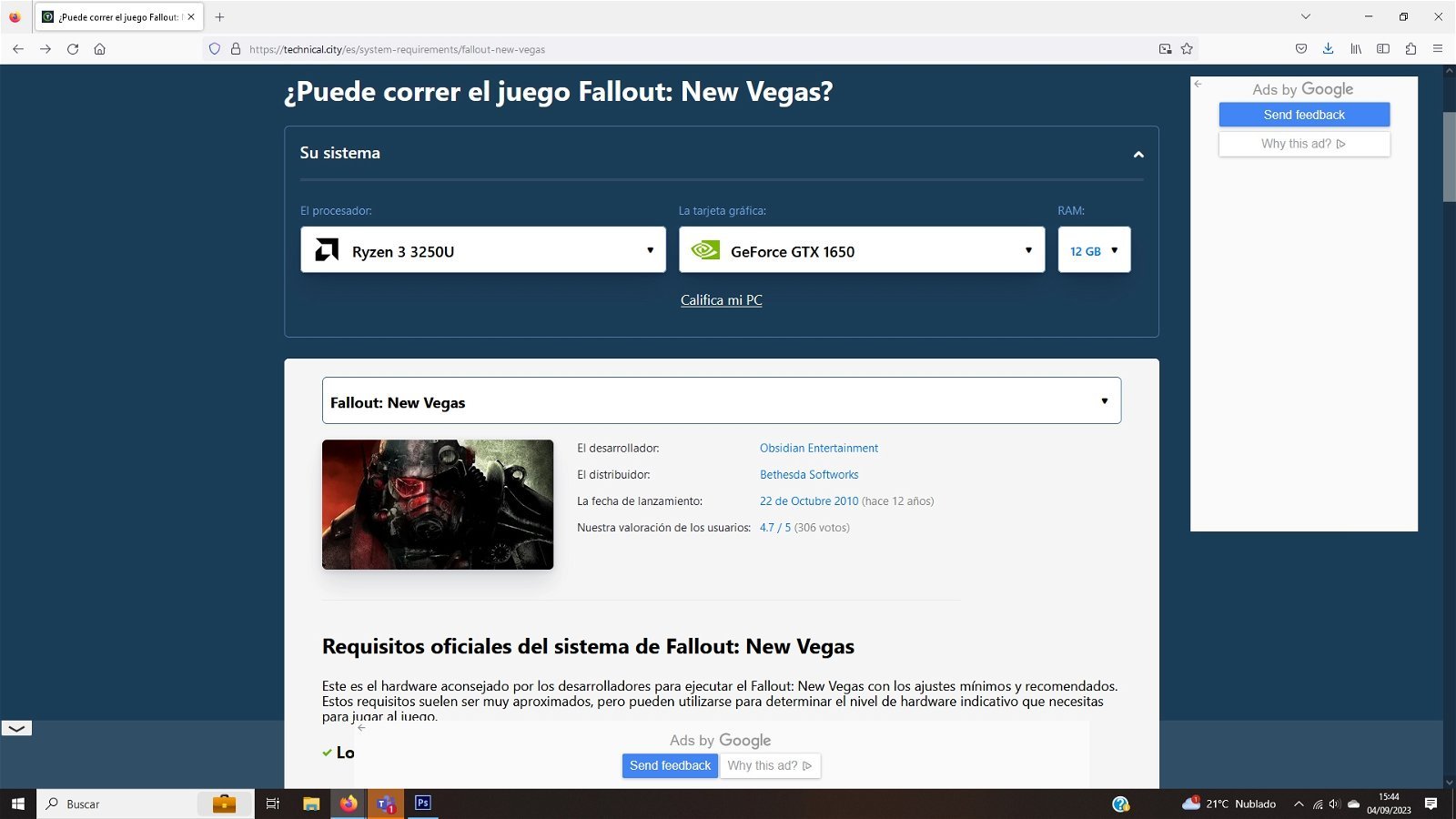Collapse the Su sistema panel
Screen dimensions: 1456x819
coord(1138,155)
